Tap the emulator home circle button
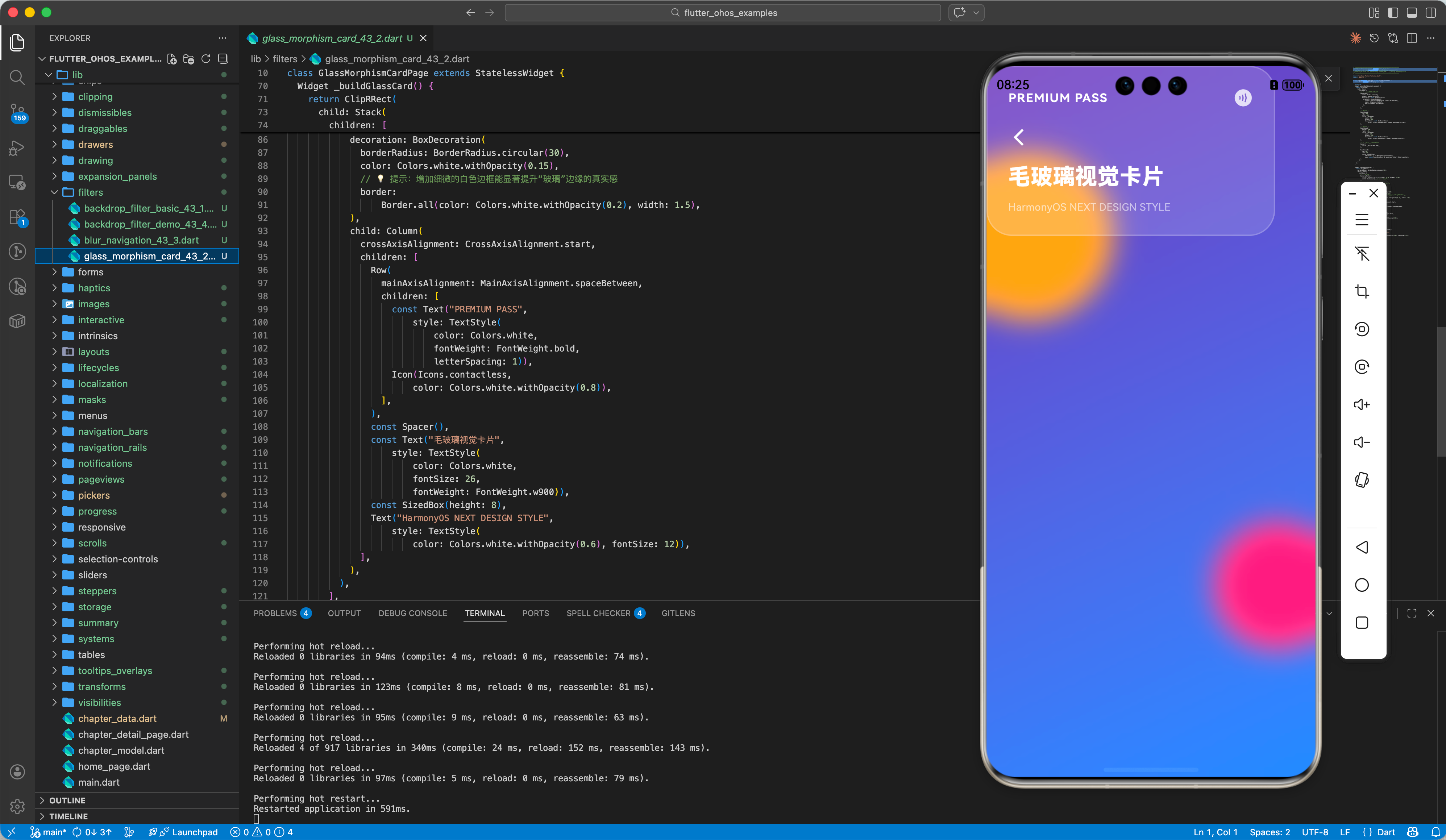The height and width of the screenshot is (840, 1446). pyautogui.click(x=1362, y=585)
